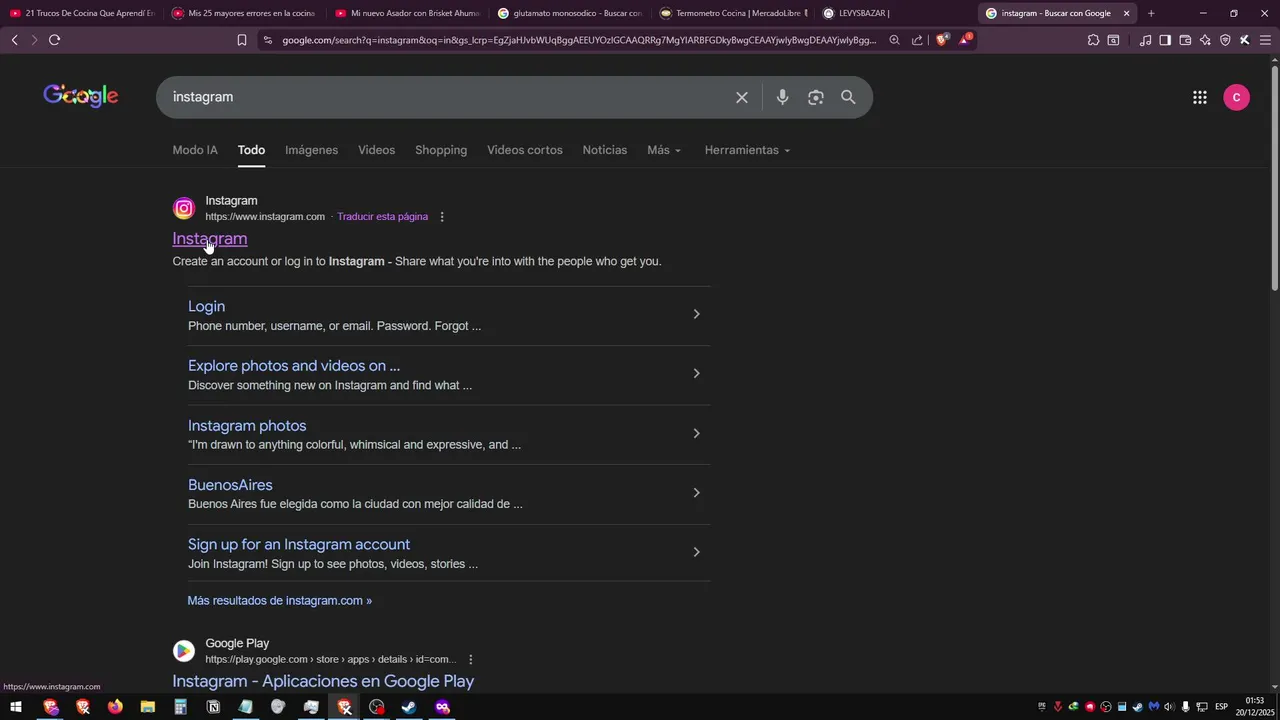This screenshot has height=720, width=1280.
Task: Submit search with the magnifier icon
Action: click(848, 97)
